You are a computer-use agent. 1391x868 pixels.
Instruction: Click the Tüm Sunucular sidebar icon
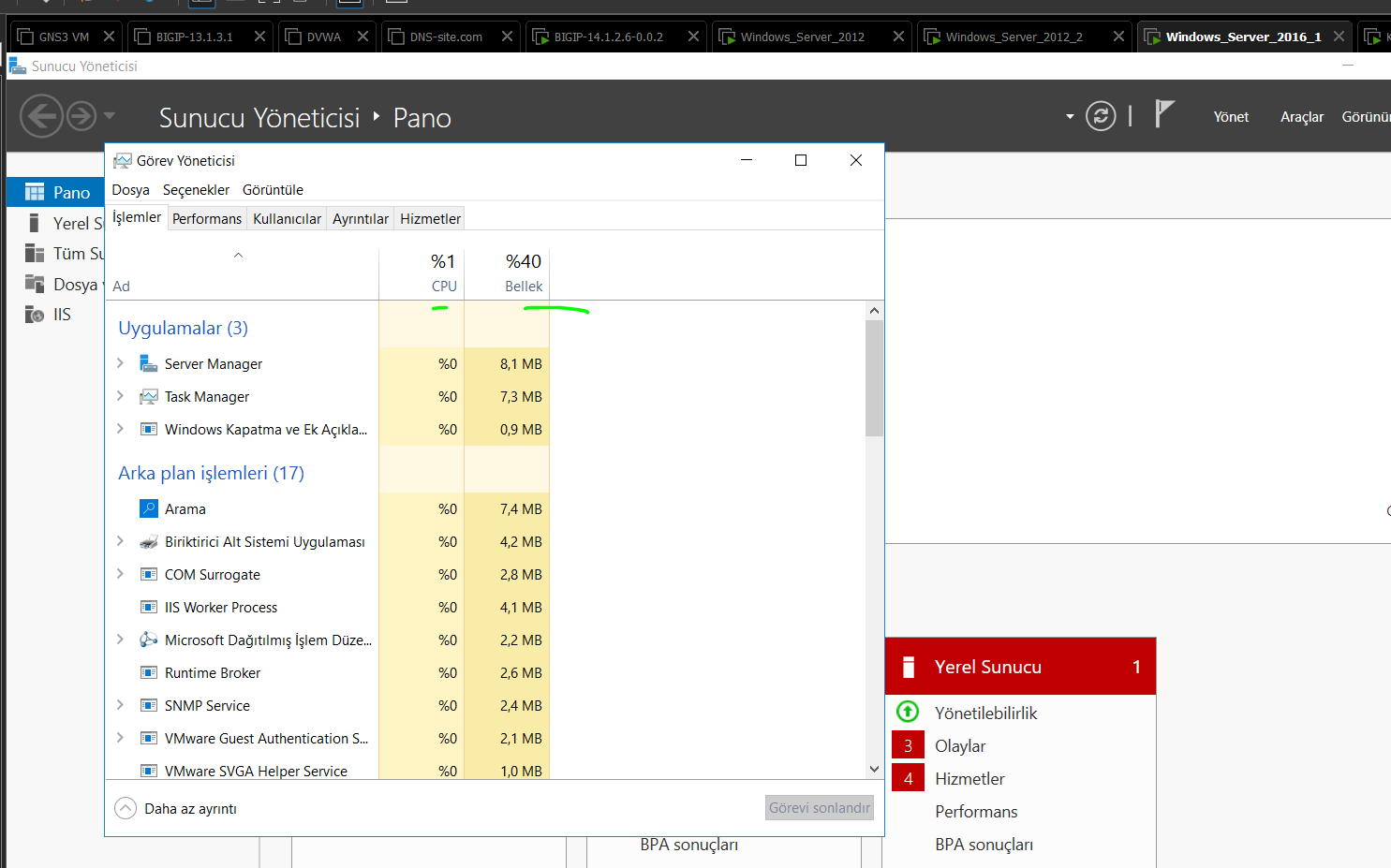(35, 253)
